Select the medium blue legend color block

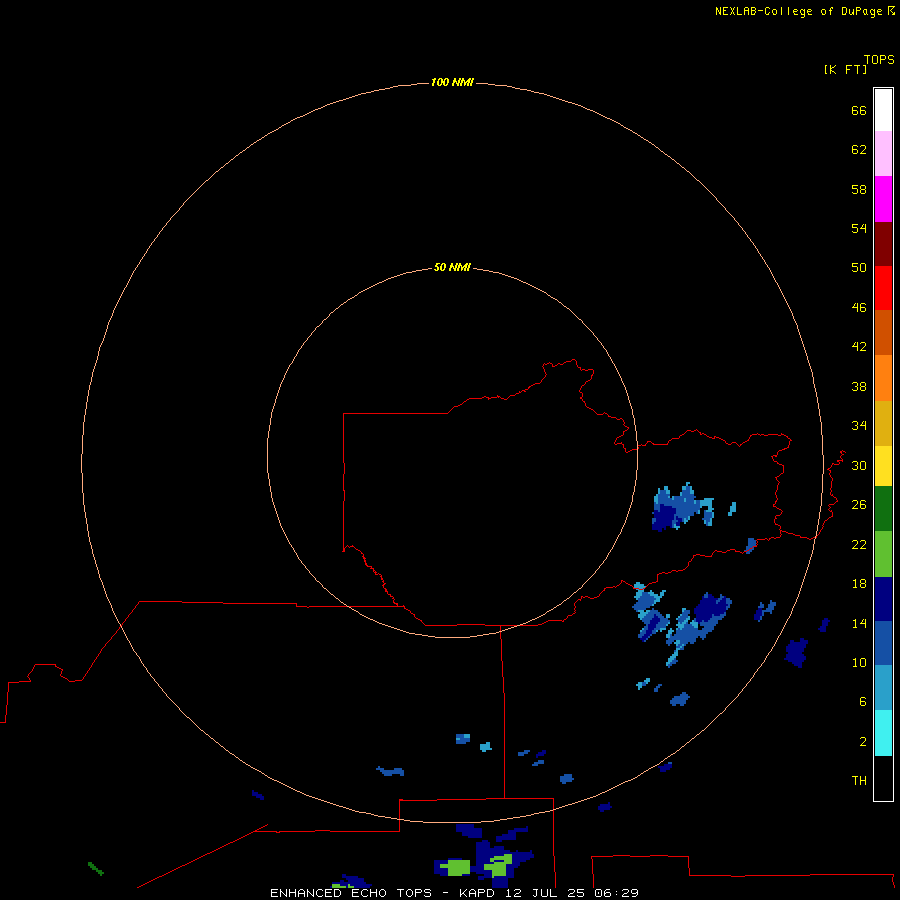point(883,643)
